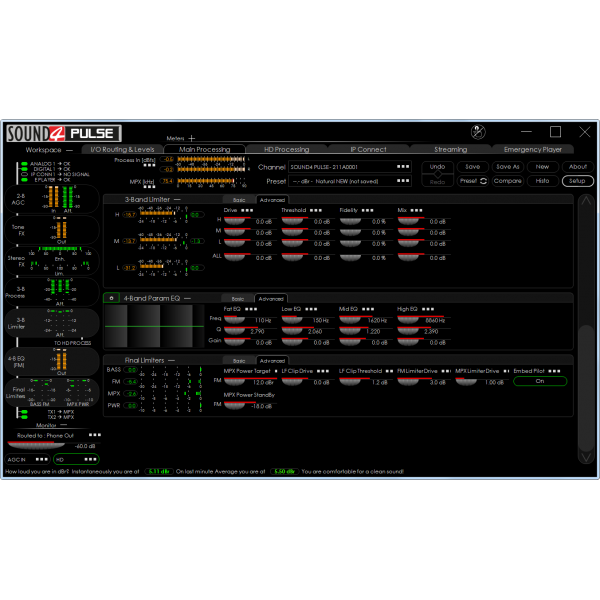Click the Compare button
Image resolution: width=600 pixels, height=600 pixels.
508,181
